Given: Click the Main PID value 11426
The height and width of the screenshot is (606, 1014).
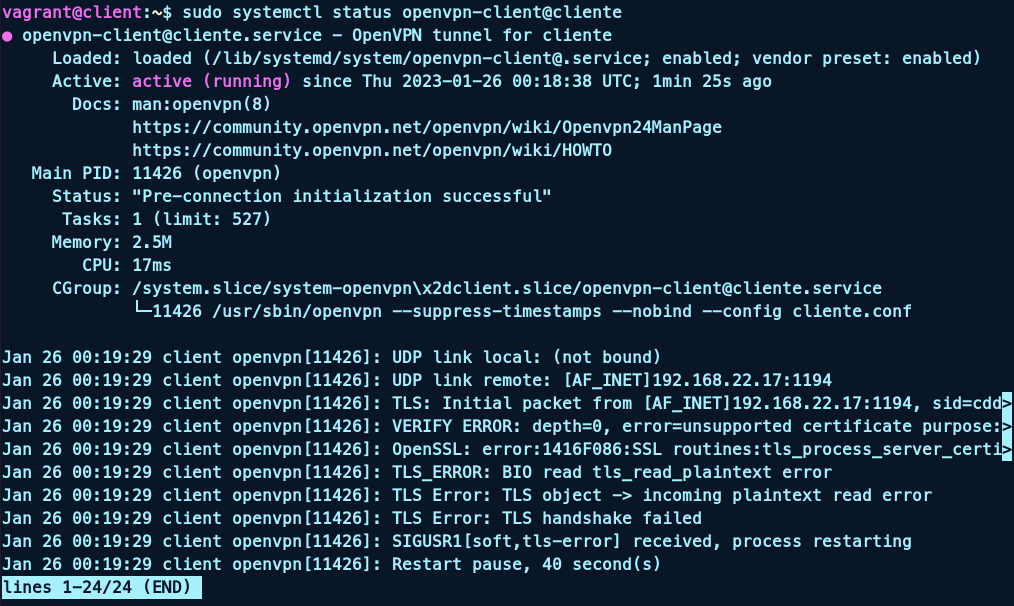Looking at the screenshot, I should tap(156, 173).
